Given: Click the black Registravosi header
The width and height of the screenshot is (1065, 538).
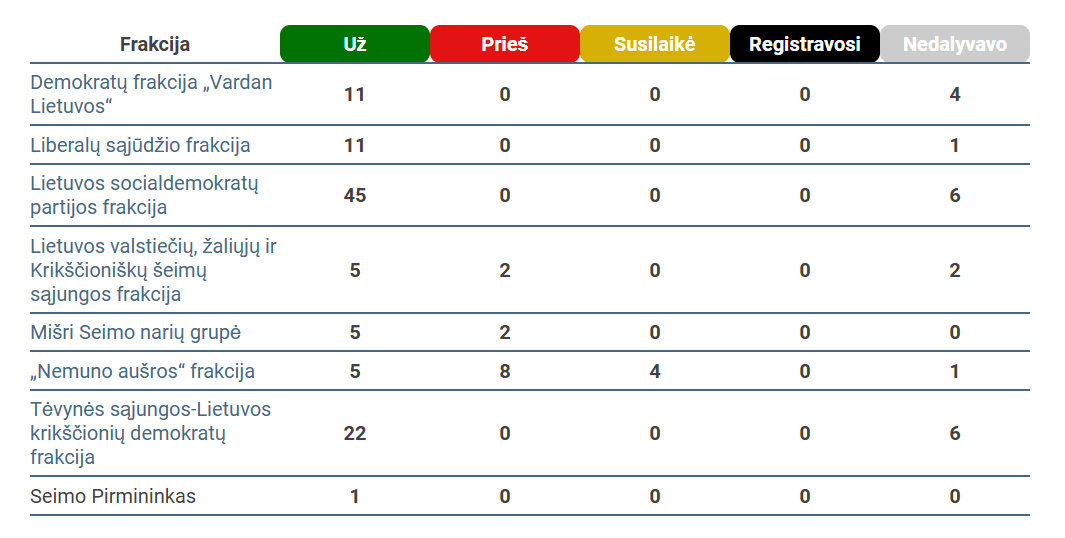Looking at the screenshot, I should [805, 44].
